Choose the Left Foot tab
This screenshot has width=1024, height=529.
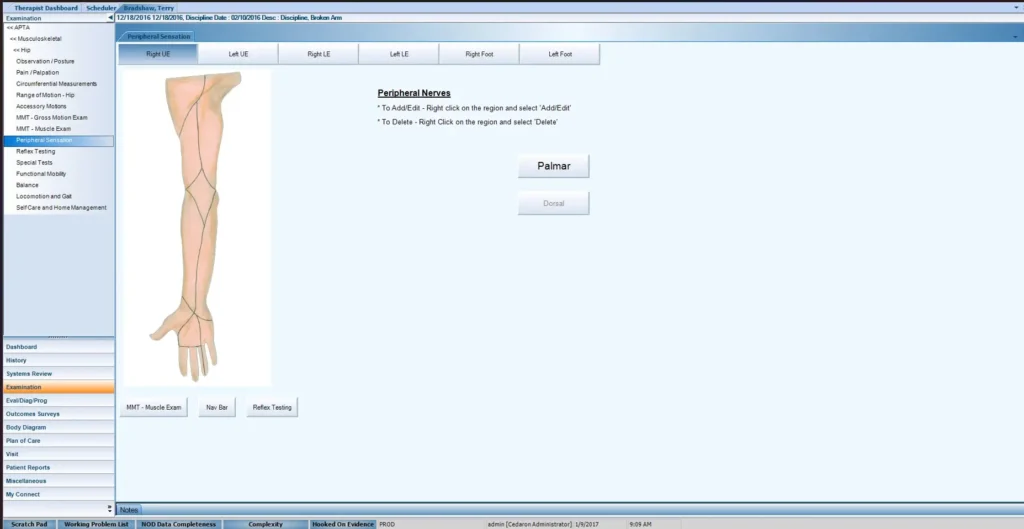(560, 54)
